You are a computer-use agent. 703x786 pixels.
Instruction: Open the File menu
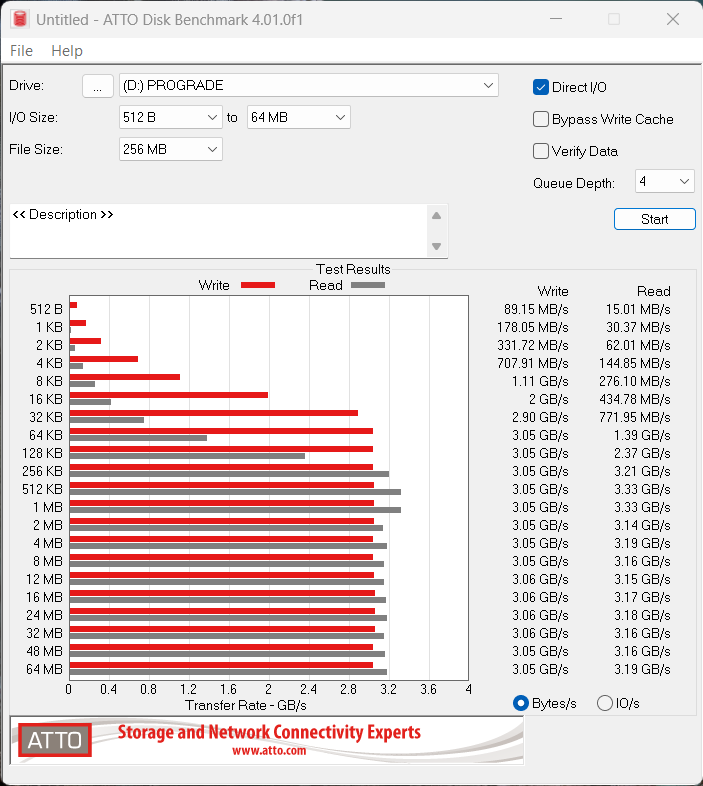[21, 51]
